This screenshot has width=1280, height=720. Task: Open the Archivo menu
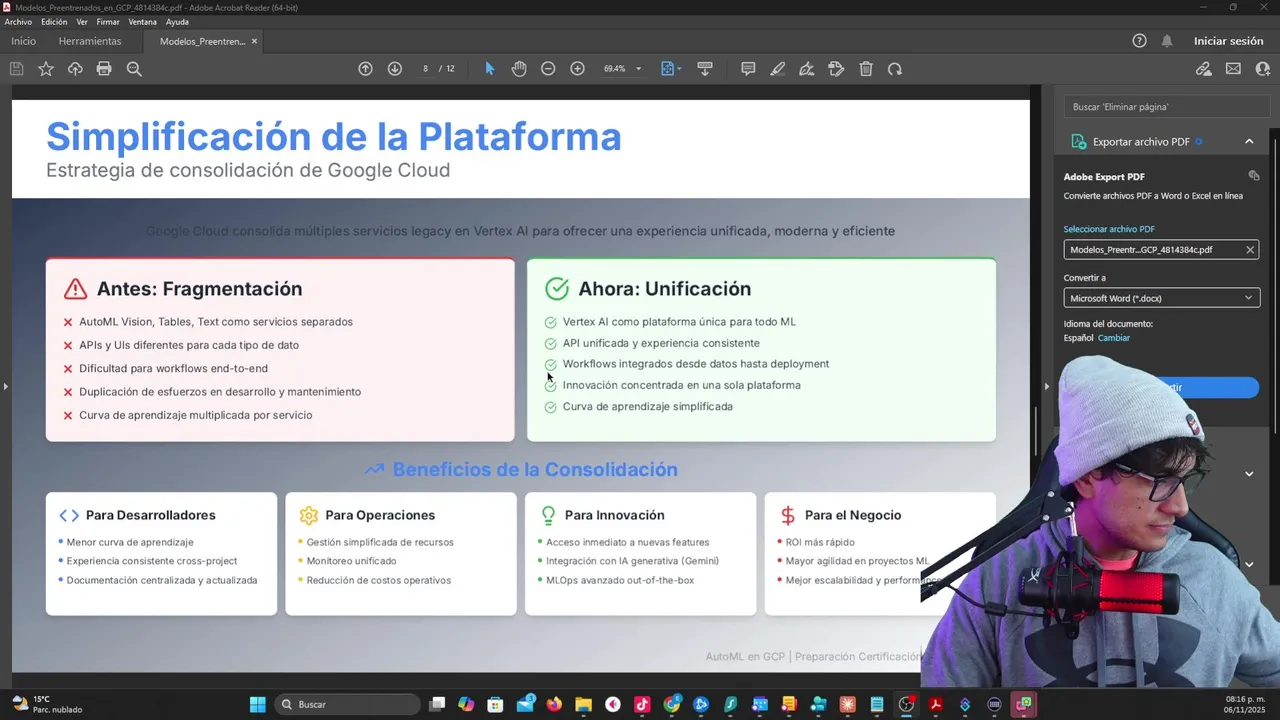(18, 22)
